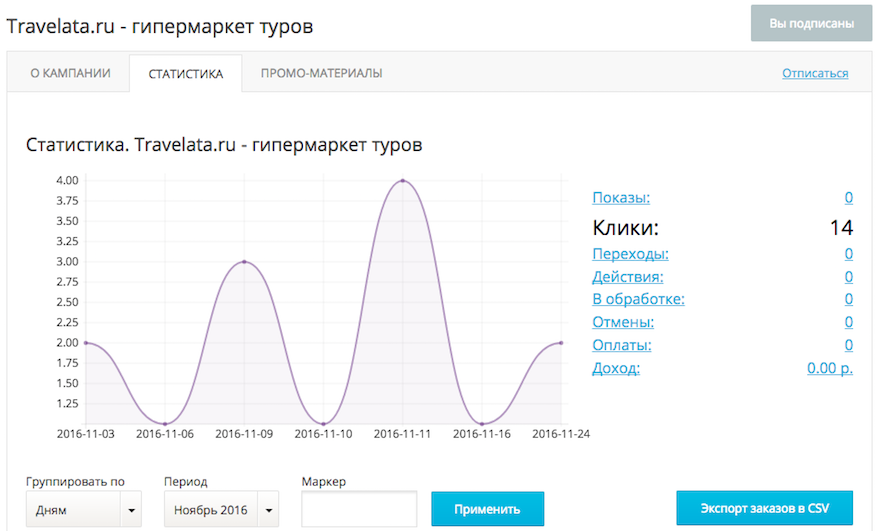The width and height of the screenshot is (879, 531).
Task: Click the 0.00 р. income value
Action: [829, 368]
